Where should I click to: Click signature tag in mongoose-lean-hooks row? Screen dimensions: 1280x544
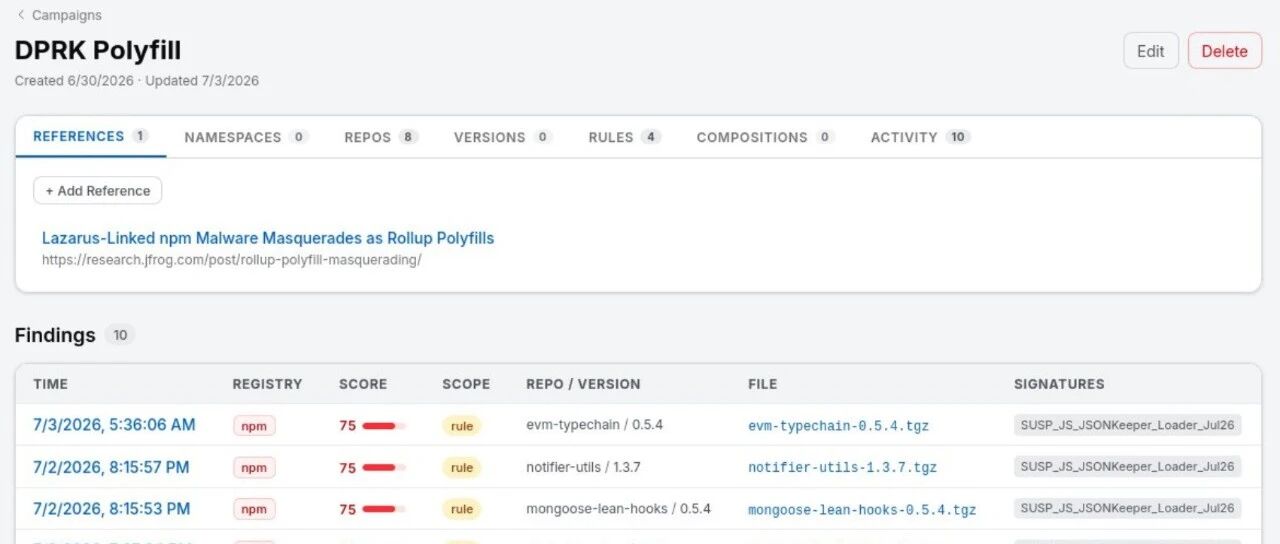(1127, 508)
